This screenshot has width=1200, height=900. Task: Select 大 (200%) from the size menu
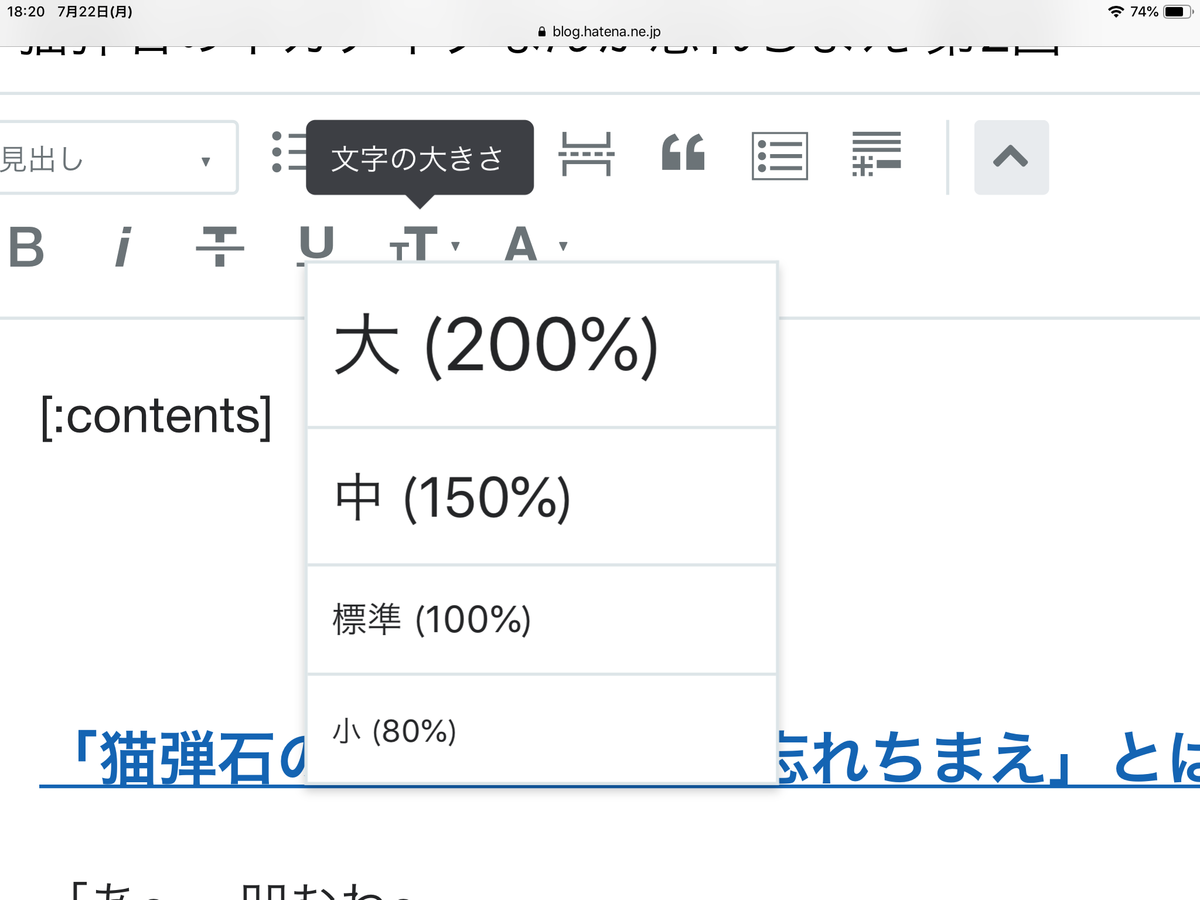(540, 345)
